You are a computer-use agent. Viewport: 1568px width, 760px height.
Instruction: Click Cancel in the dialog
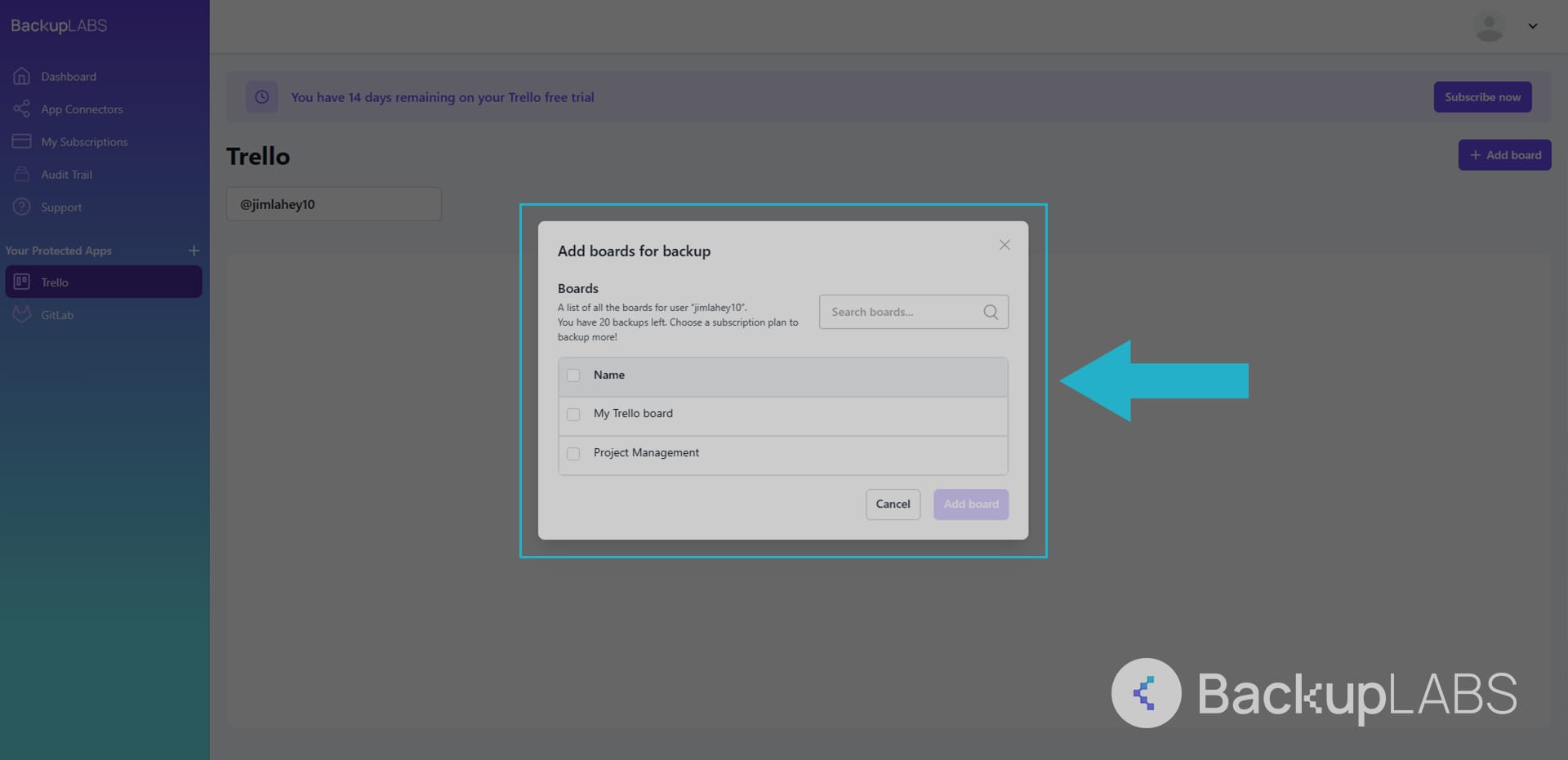(893, 504)
